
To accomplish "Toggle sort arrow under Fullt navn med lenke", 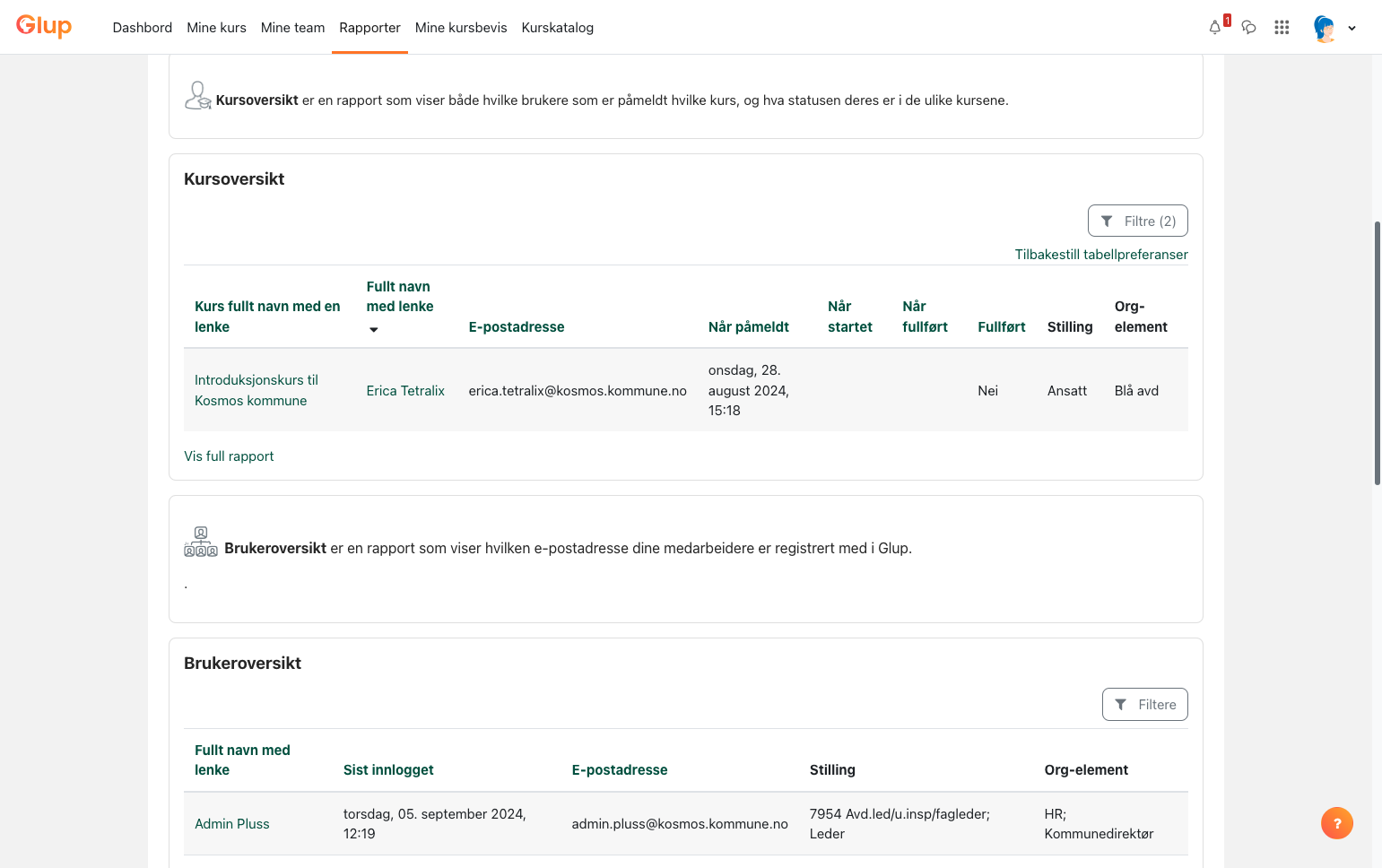I will (374, 330).
